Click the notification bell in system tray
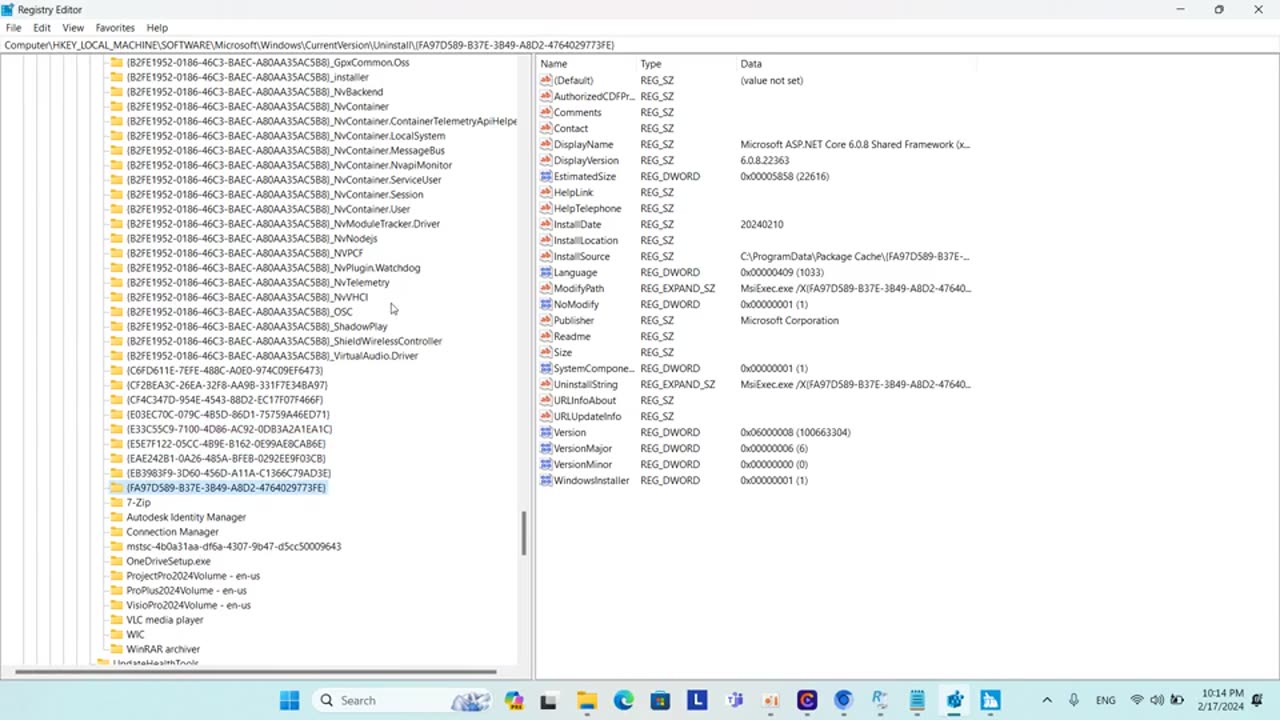 coord(1258,700)
